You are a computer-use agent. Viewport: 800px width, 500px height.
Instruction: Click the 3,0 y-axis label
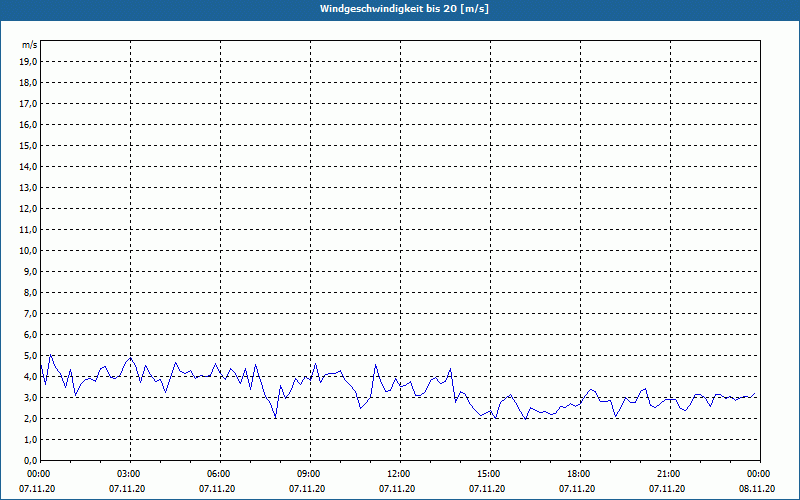click(x=30, y=397)
